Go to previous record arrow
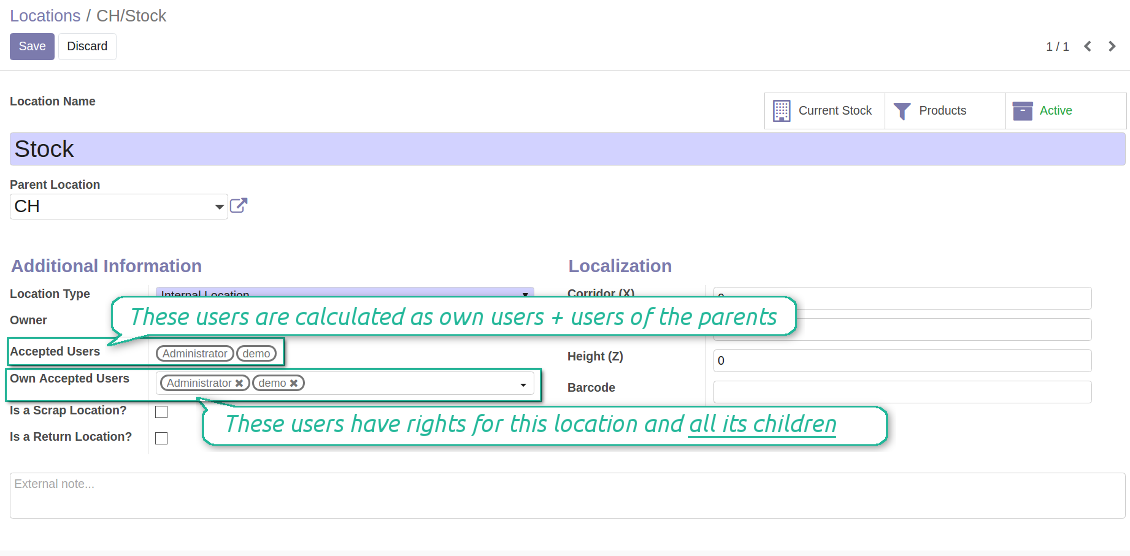This screenshot has width=1130, height=556. pos(1087,47)
